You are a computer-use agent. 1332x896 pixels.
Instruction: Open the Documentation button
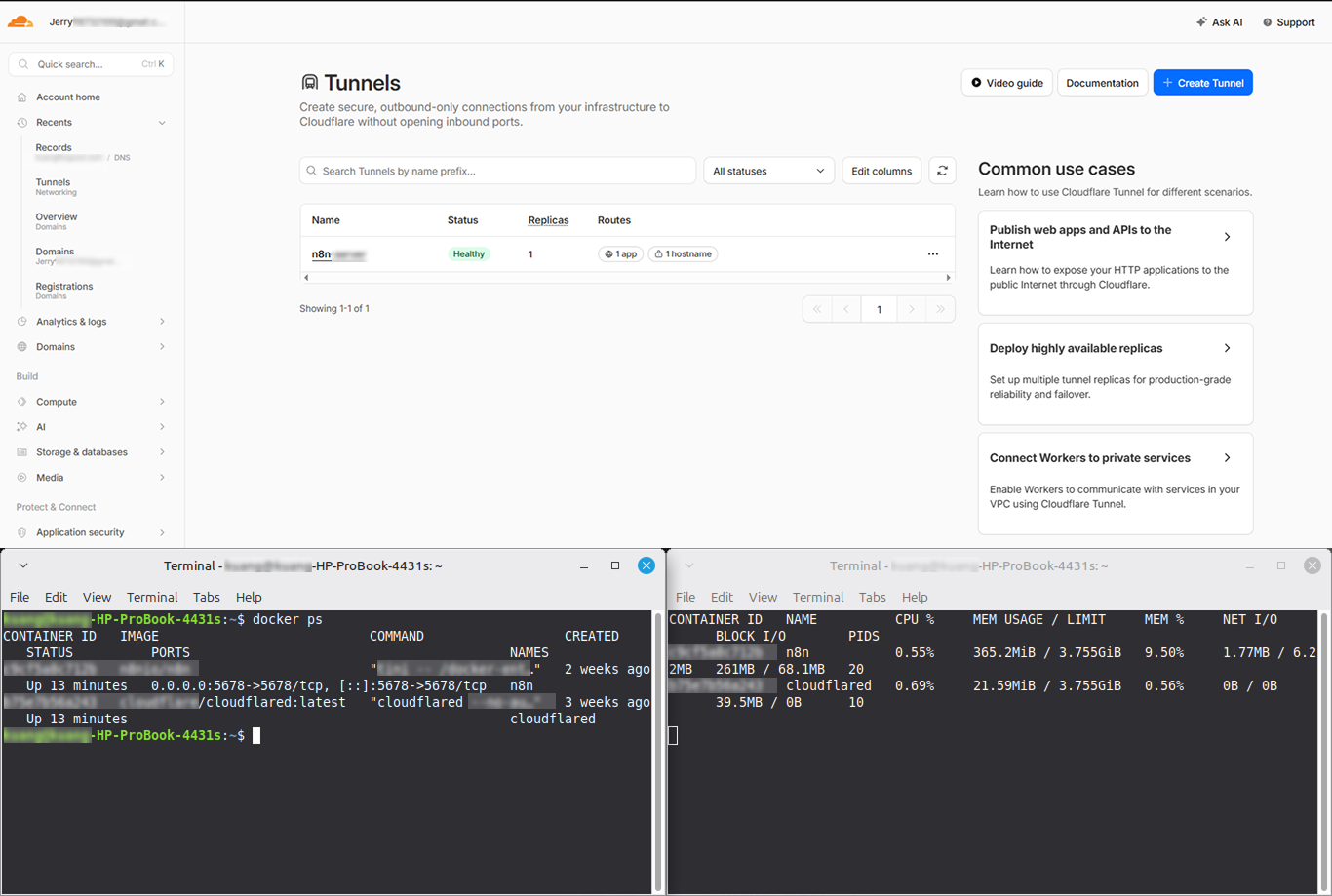click(x=1103, y=83)
